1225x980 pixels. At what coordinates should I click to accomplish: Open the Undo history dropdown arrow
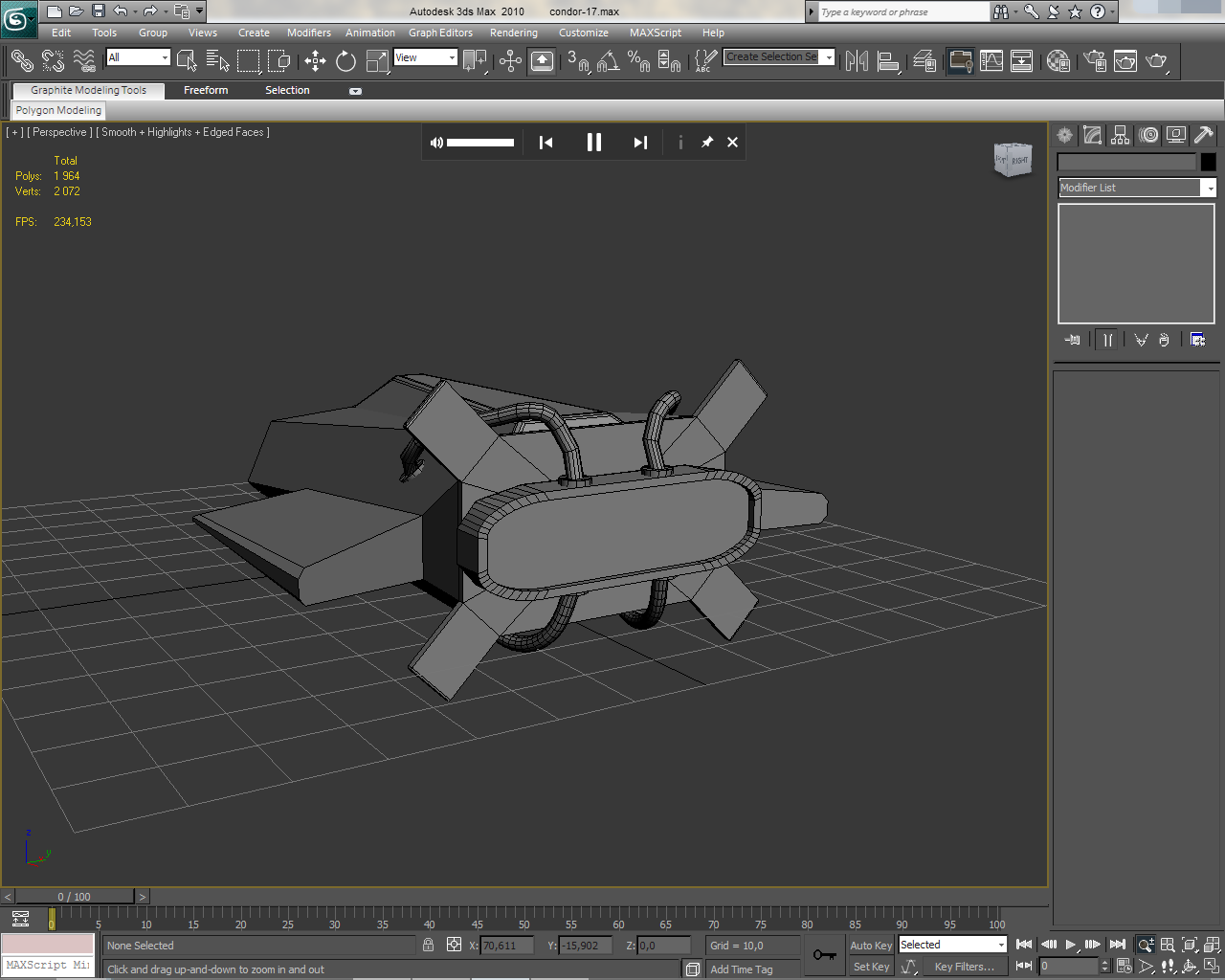click(x=135, y=11)
